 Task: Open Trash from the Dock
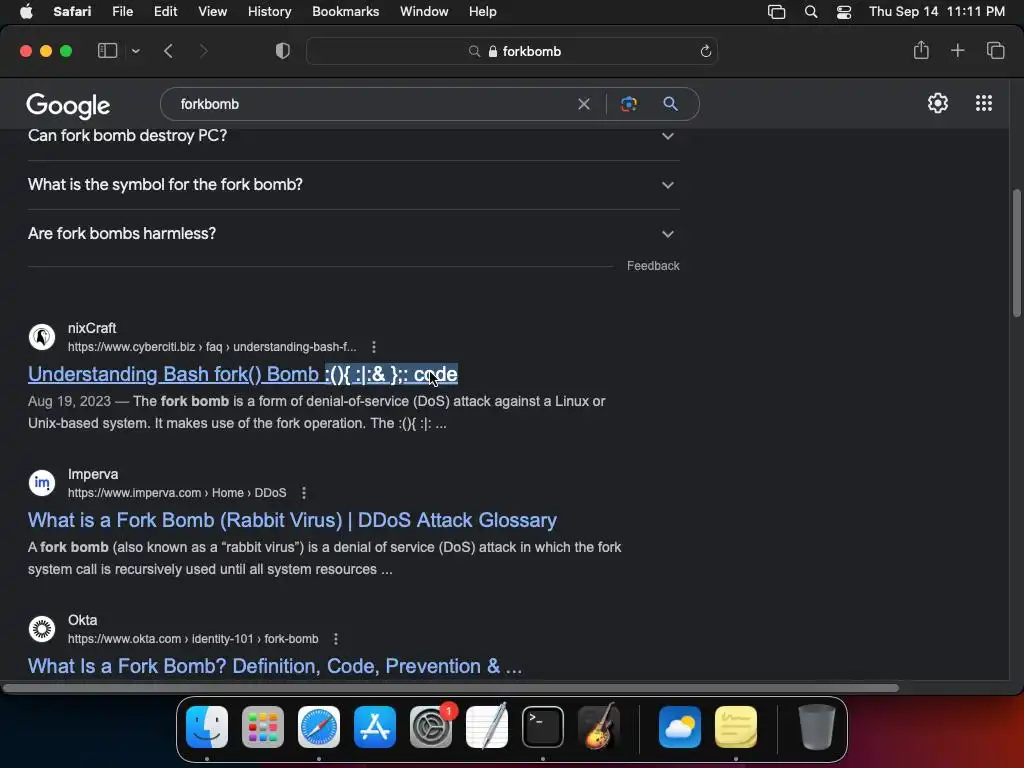pyautogui.click(x=816, y=727)
